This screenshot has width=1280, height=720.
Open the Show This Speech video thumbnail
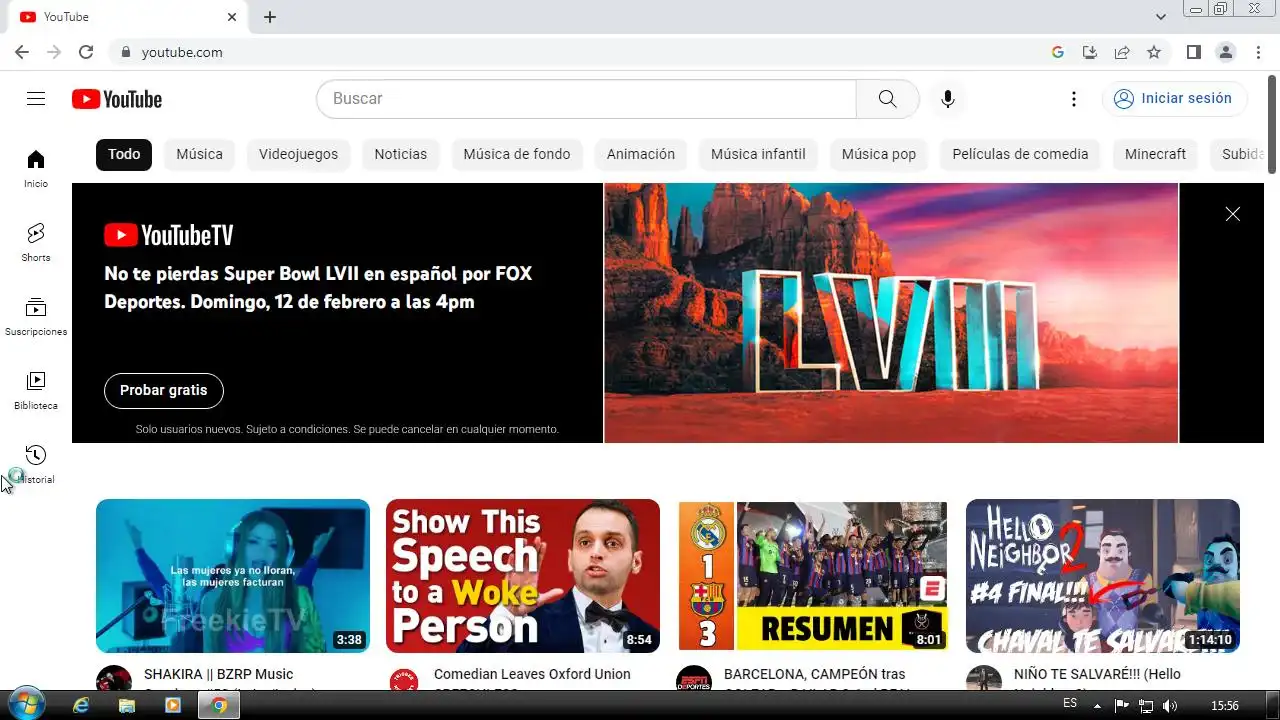(523, 576)
